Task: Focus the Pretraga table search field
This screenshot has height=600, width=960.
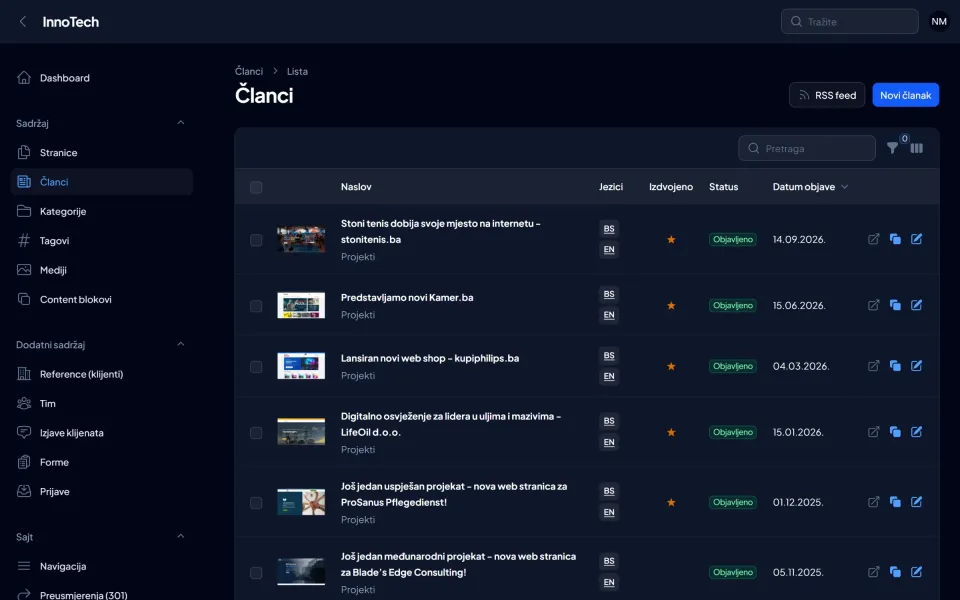Action: (807, 148)
